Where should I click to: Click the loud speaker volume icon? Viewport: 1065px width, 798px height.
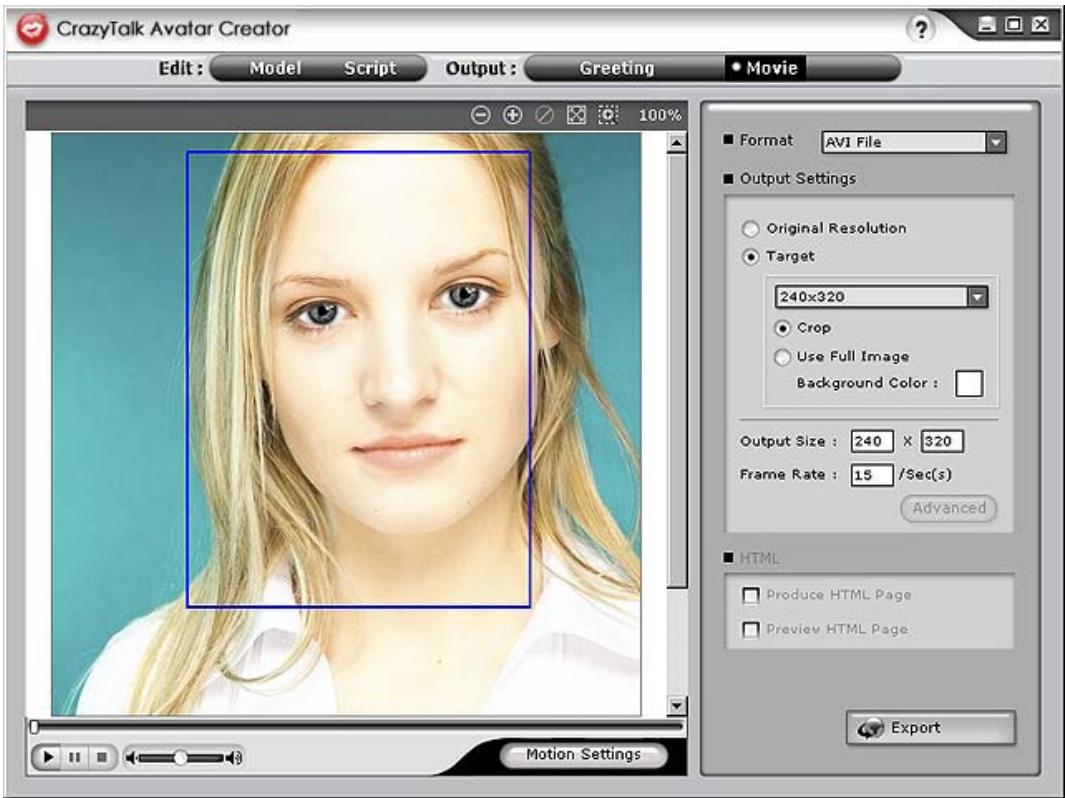click(x=234, y=757)
